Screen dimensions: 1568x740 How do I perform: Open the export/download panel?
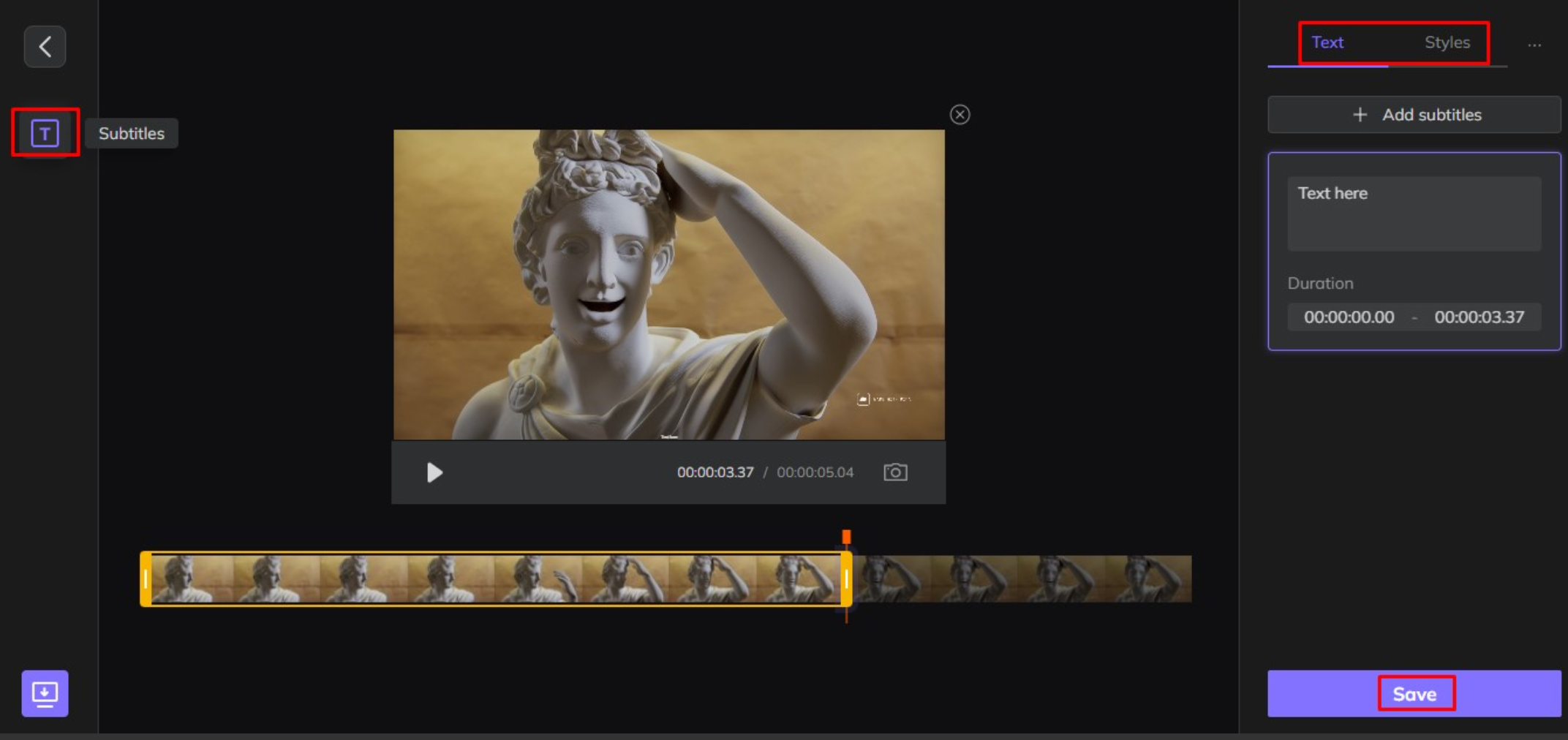point(45,693)
